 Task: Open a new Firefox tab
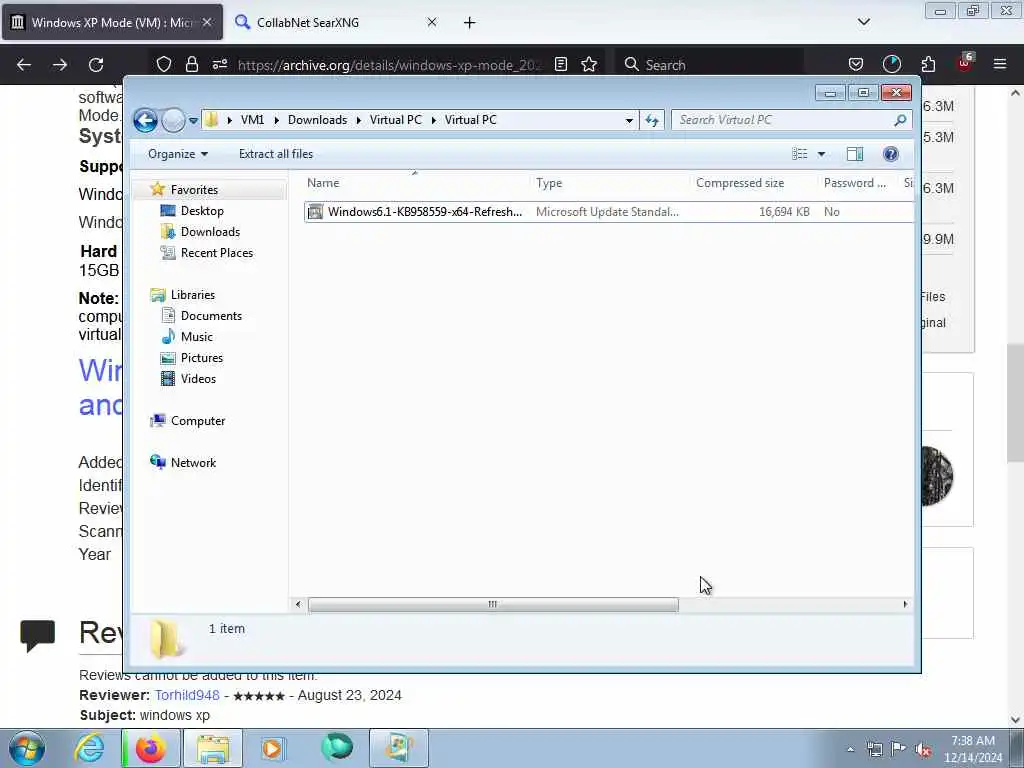(x=470, y=23)
